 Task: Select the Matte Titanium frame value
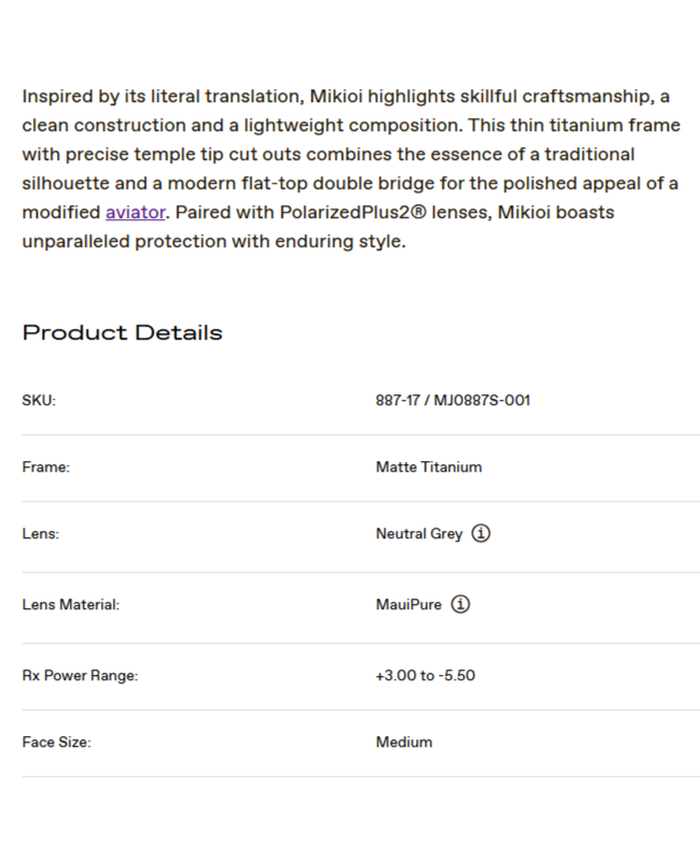(429, 467)
